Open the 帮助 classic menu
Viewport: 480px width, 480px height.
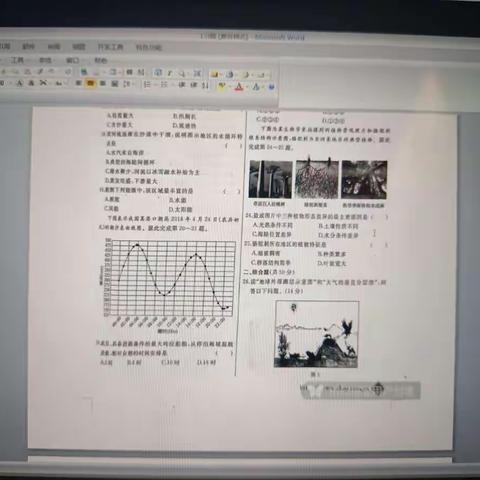coord(100,60)
